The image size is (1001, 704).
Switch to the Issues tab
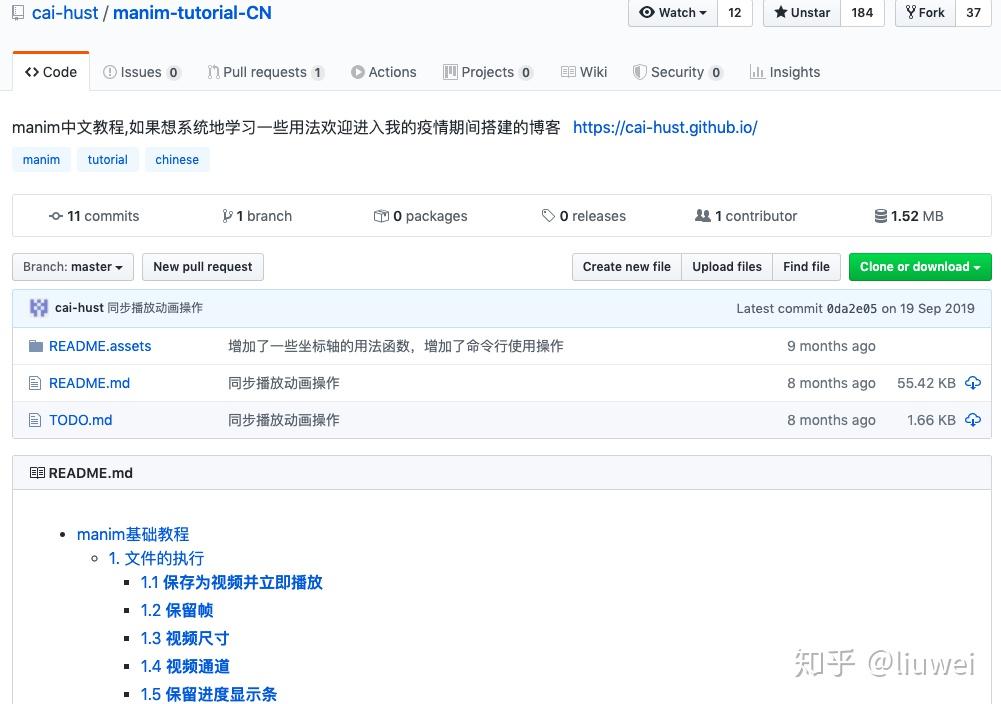142,72
